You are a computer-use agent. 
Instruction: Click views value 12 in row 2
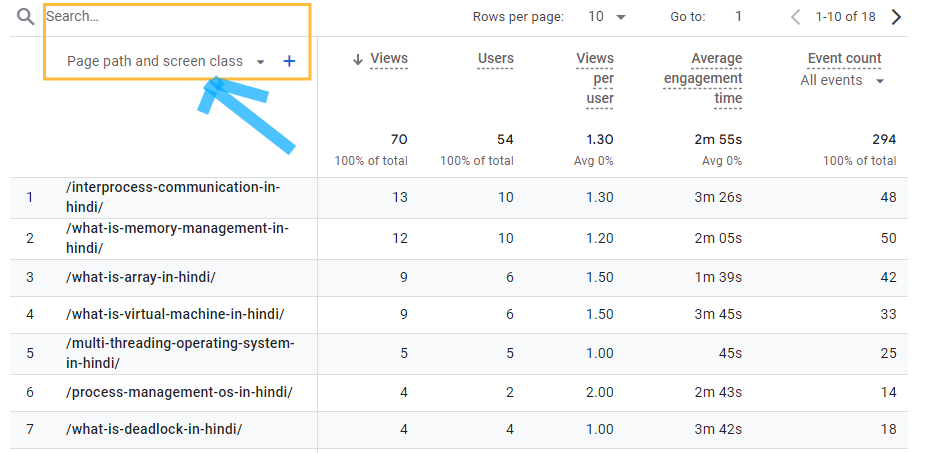(400, 238)
